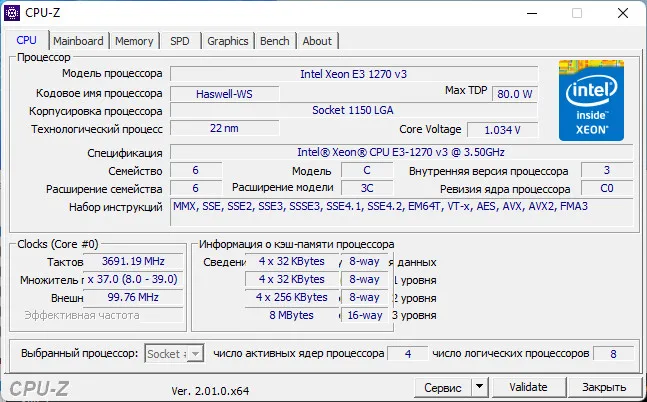Click the 16-way associativity value
This screenshot has width=647, height=402.
click(365, 315)
